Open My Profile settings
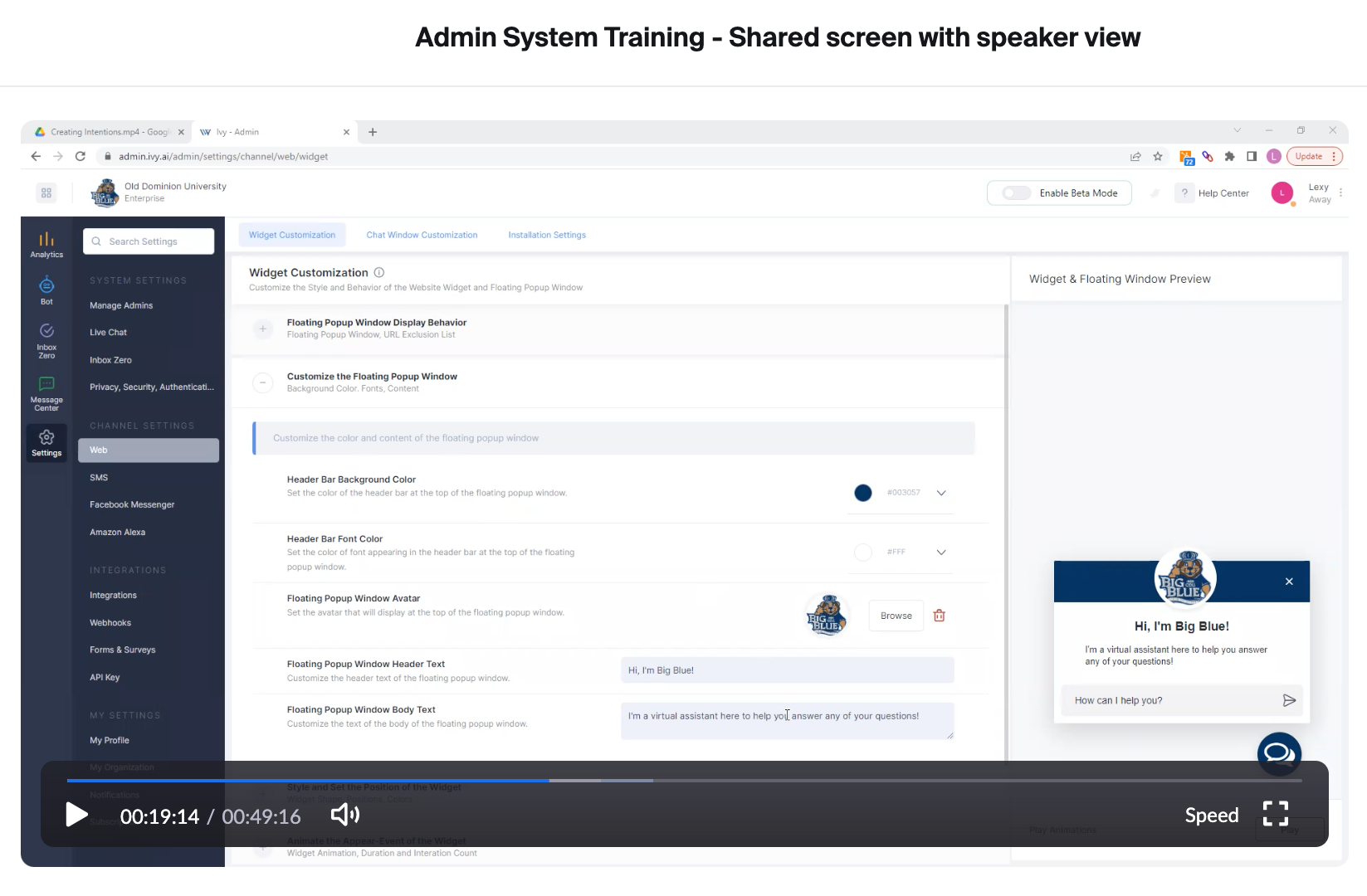Image resolution: width=1367 pixels, height=896 pixels. (x=110, y=740)
